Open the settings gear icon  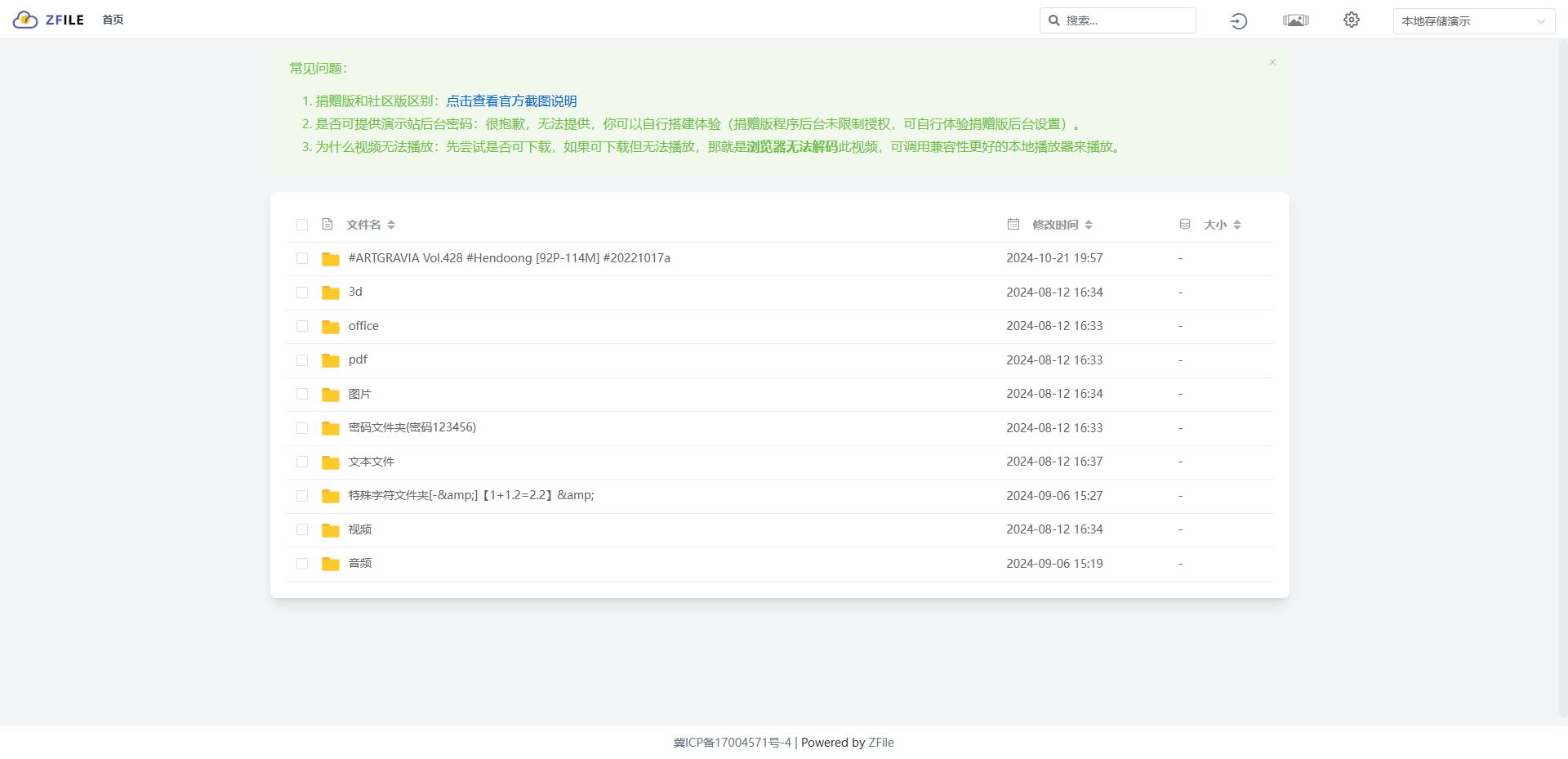tap(1352, 20)
